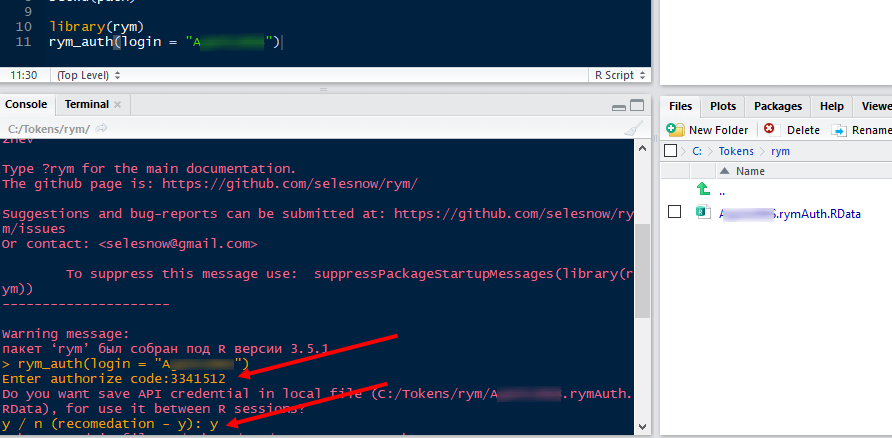This screenshot has height=438, width=892.
Task: Maximize the Console pane
Action: click(638, 106)
